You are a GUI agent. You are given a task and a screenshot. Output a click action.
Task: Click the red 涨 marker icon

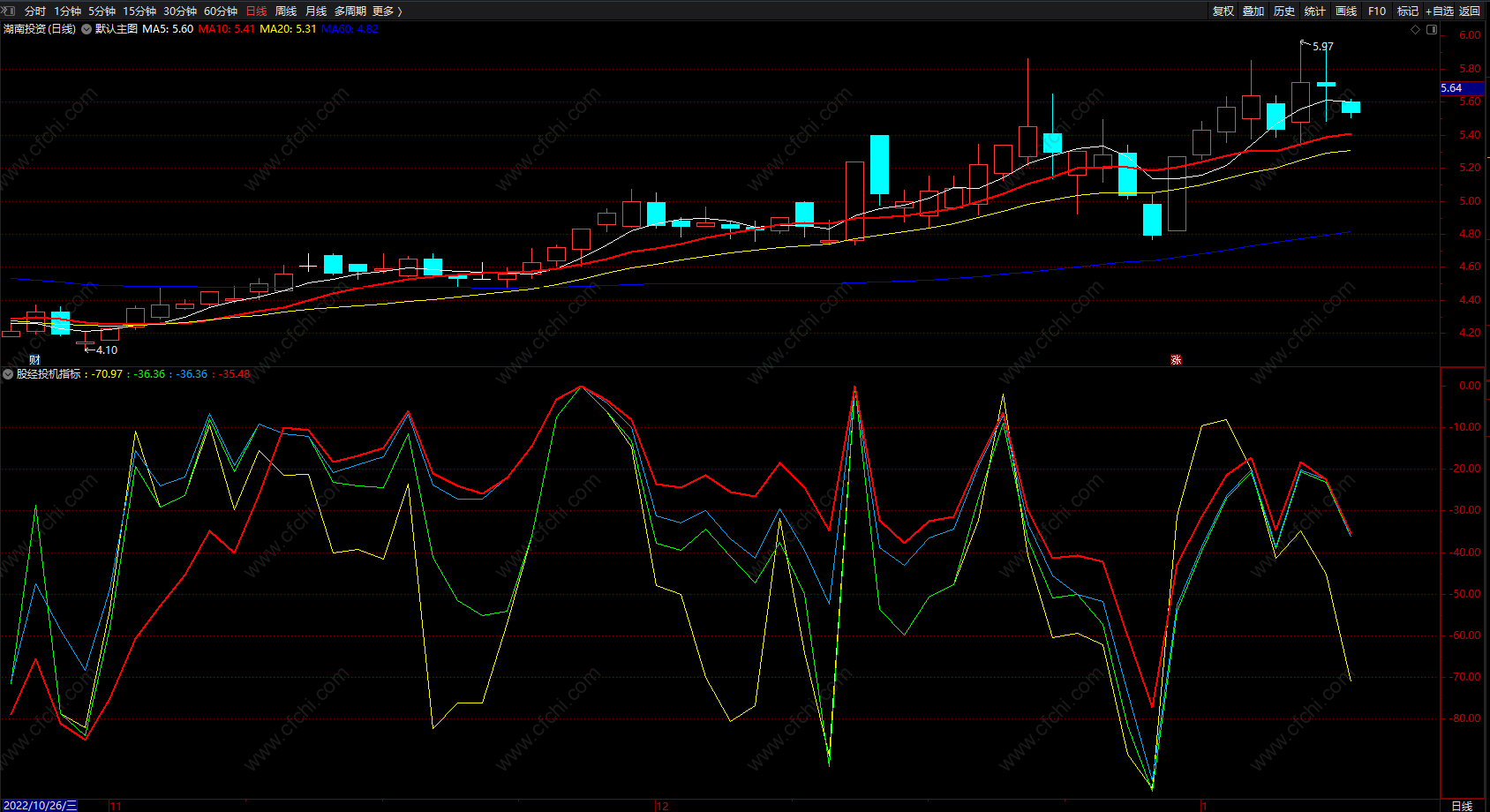[x=1176, y=359]
